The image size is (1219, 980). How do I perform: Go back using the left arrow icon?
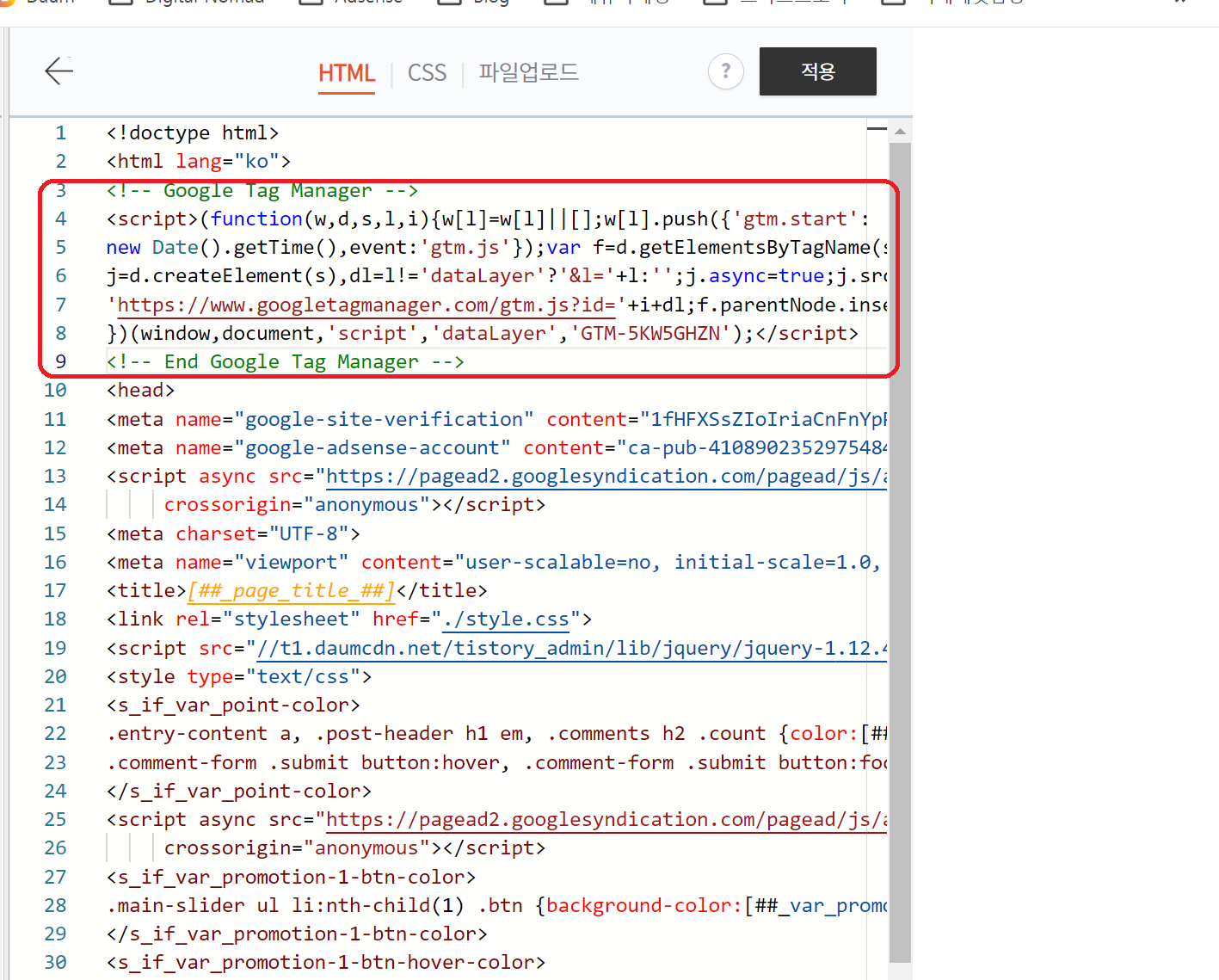pyautogui.click(x=58, y=71)
